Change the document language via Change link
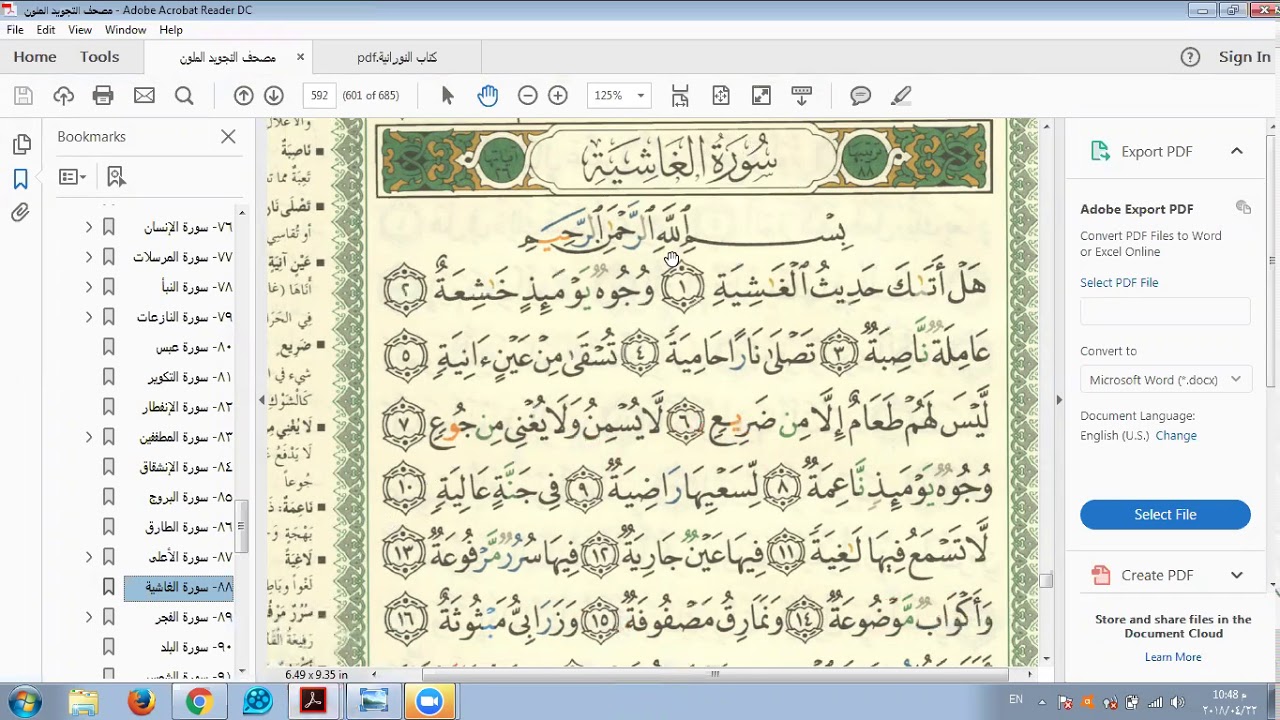This screenshot has width=1280, height=720. click(x=1176, y=436)
